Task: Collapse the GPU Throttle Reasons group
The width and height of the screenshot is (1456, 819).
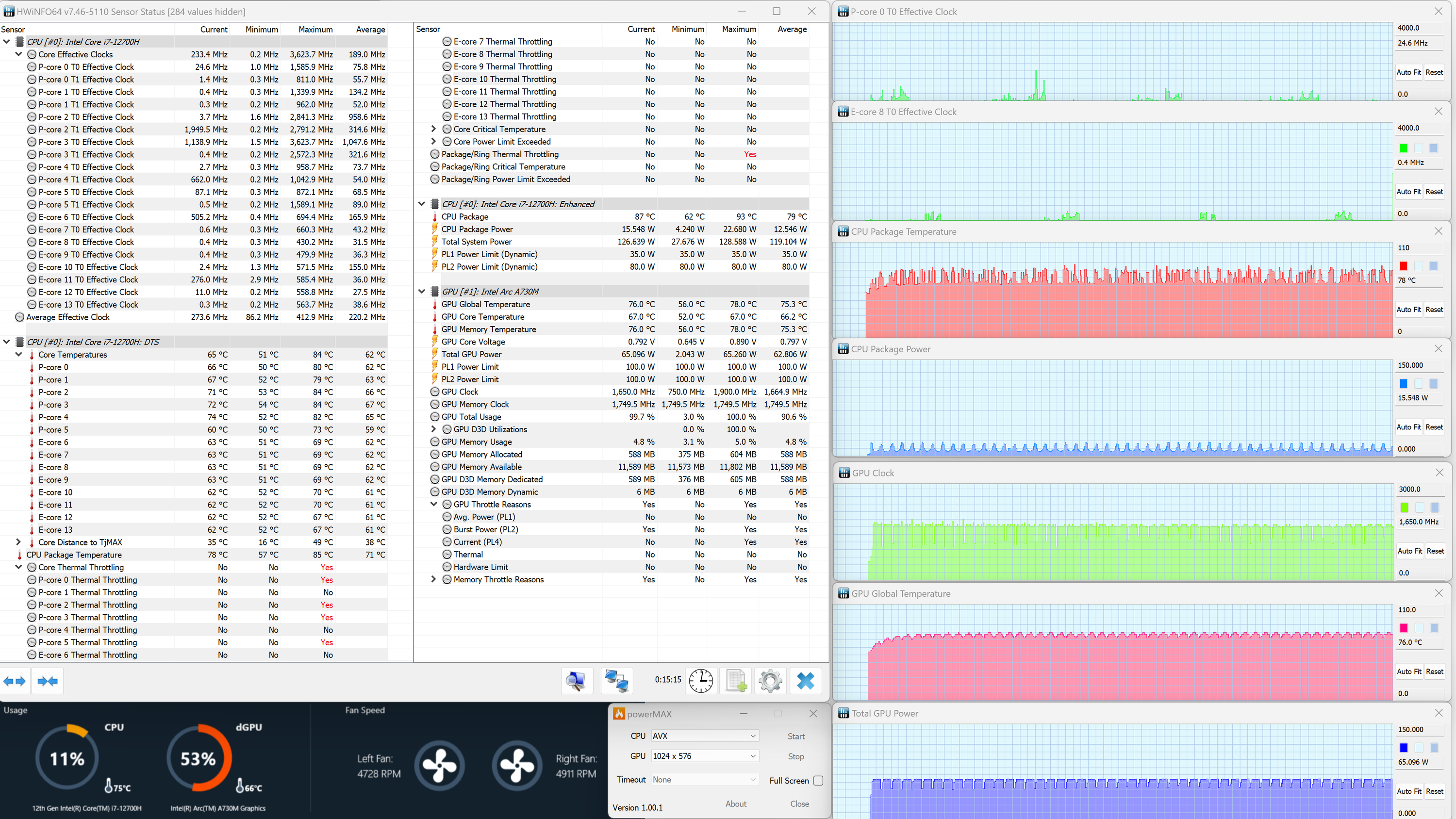Action: [x=433, y=504]
